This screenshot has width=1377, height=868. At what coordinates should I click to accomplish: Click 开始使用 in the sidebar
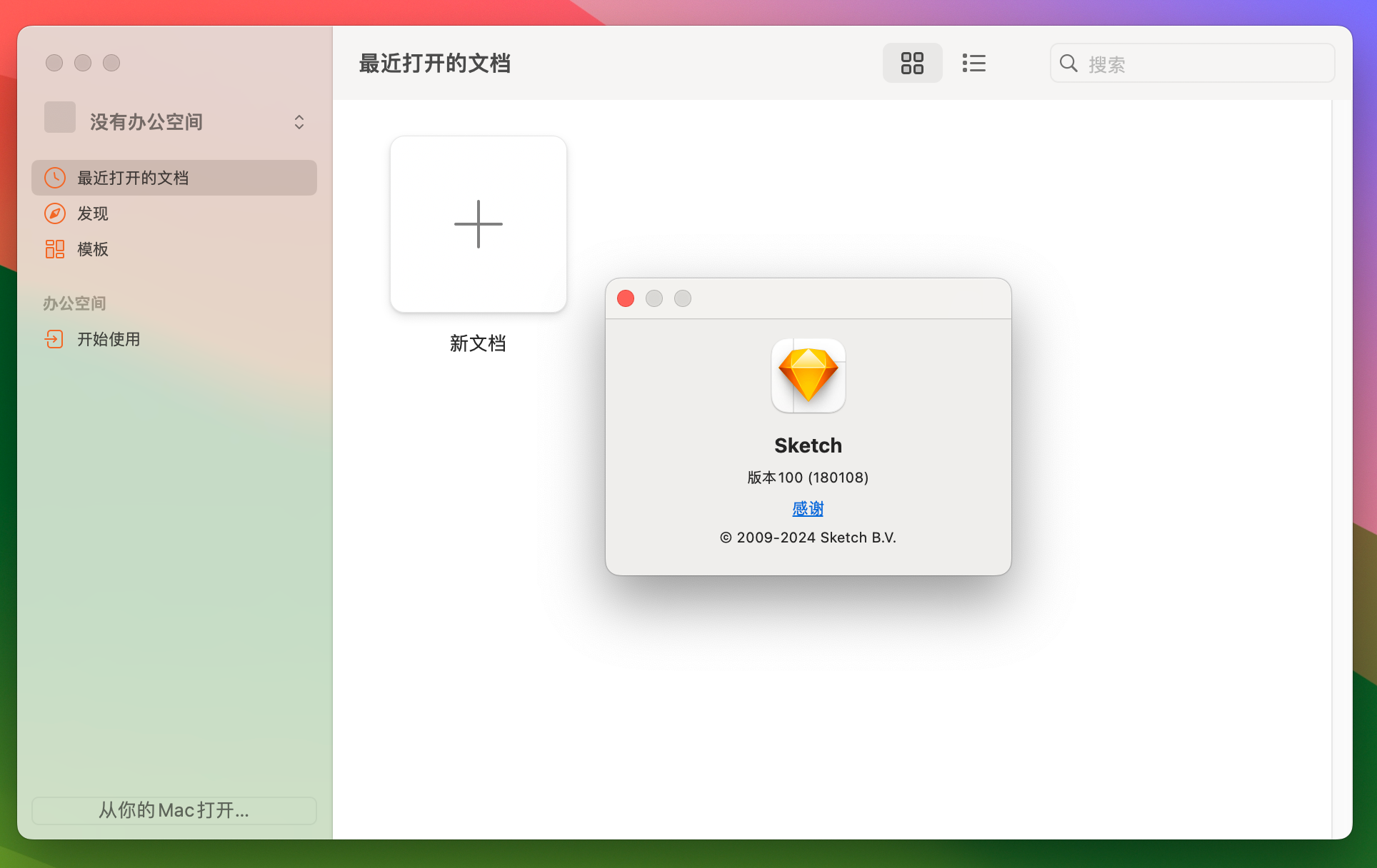point(174,339)
